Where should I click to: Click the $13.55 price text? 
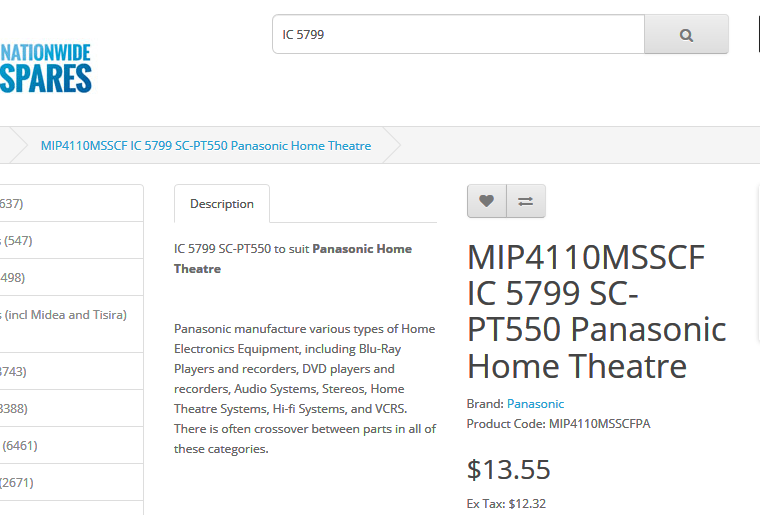(x=508, y=469)
